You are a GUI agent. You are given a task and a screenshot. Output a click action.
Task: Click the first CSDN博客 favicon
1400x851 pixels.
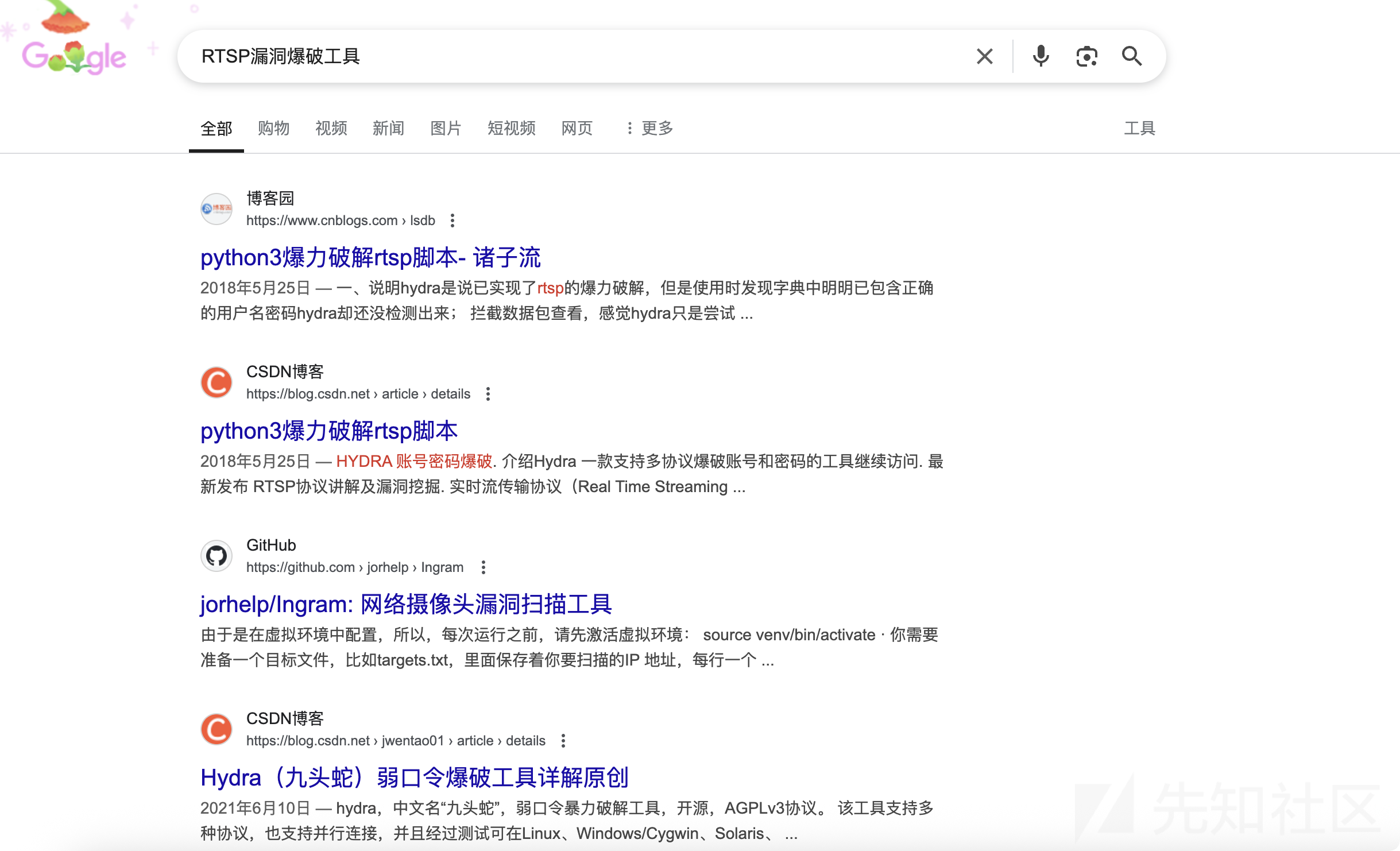[x=216, y=382]
